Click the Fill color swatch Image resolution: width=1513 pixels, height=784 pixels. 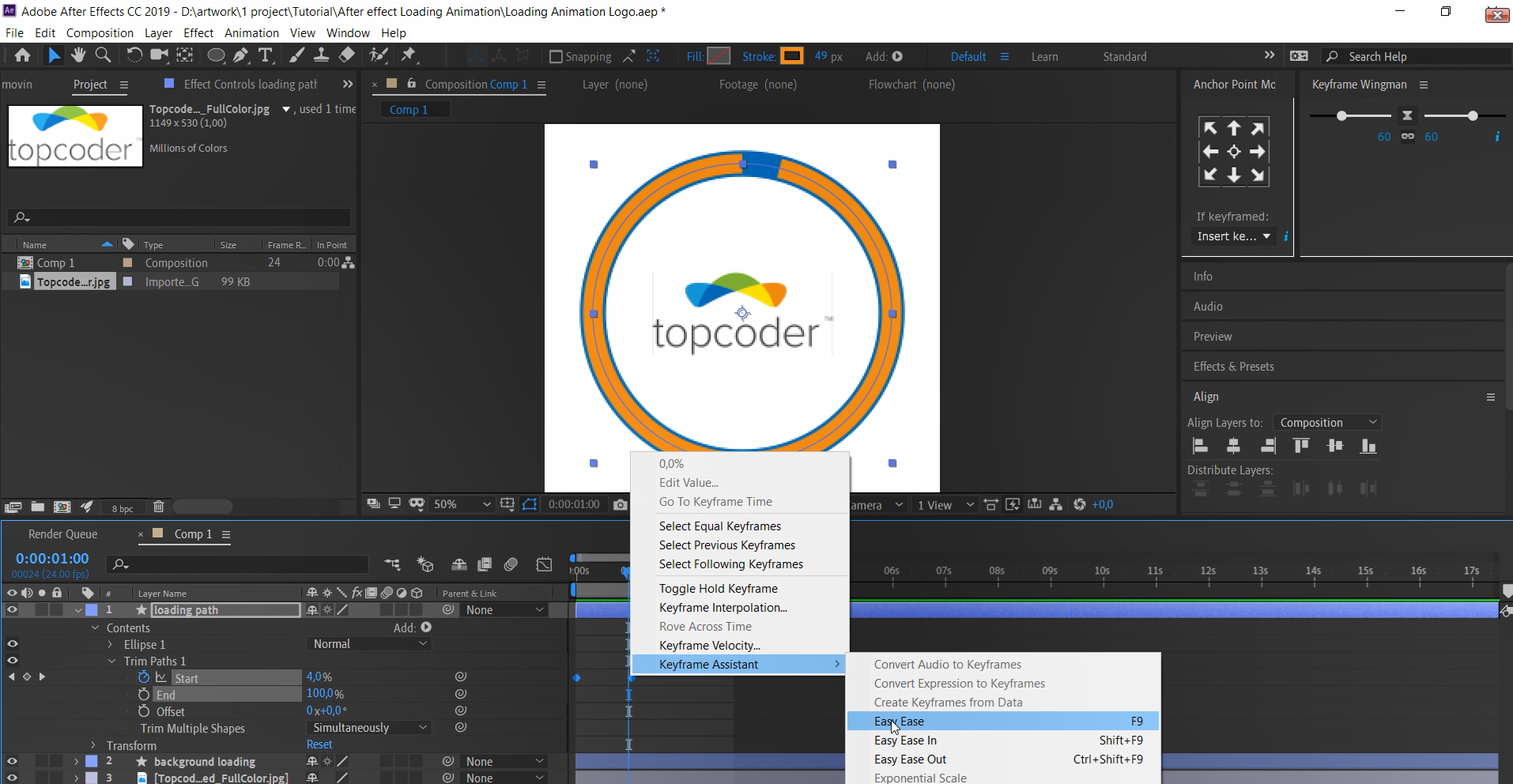point(719,56)
